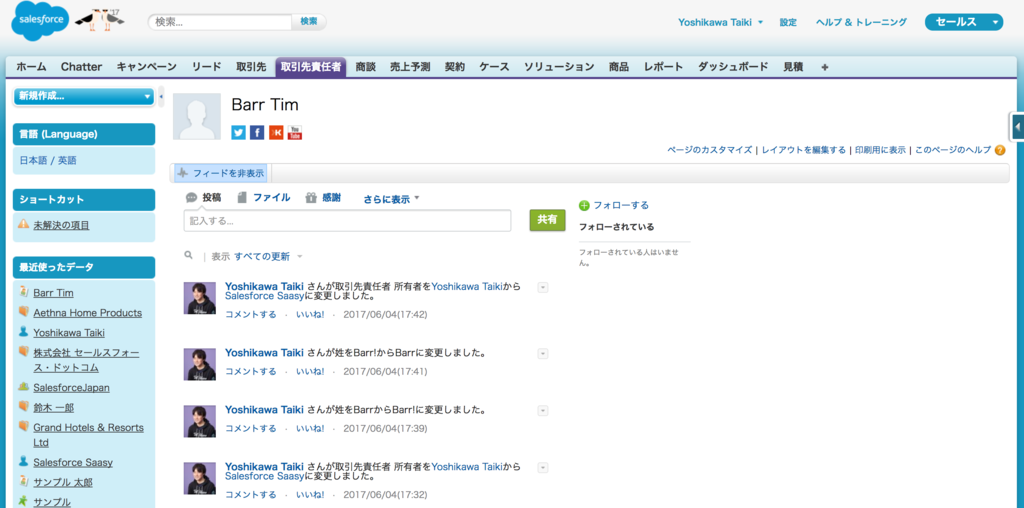Click ページのカスタマイズ link

(710, 150)
